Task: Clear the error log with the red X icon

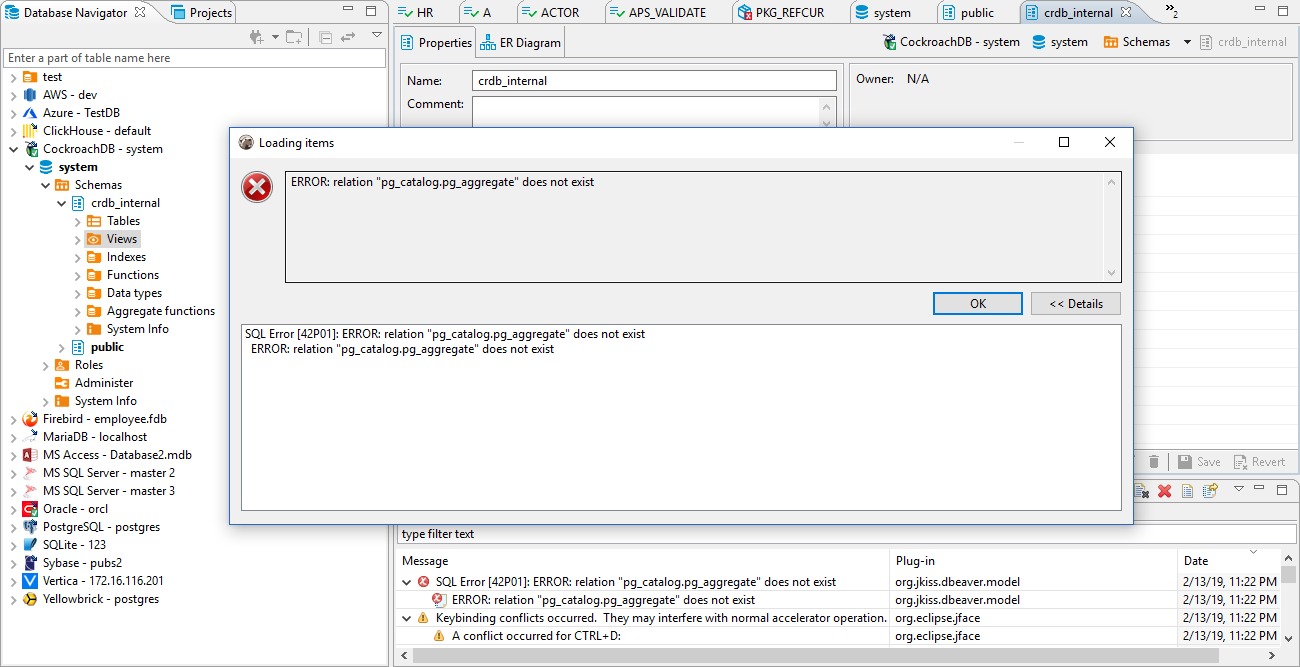Action: click(x=1165, y=489)
